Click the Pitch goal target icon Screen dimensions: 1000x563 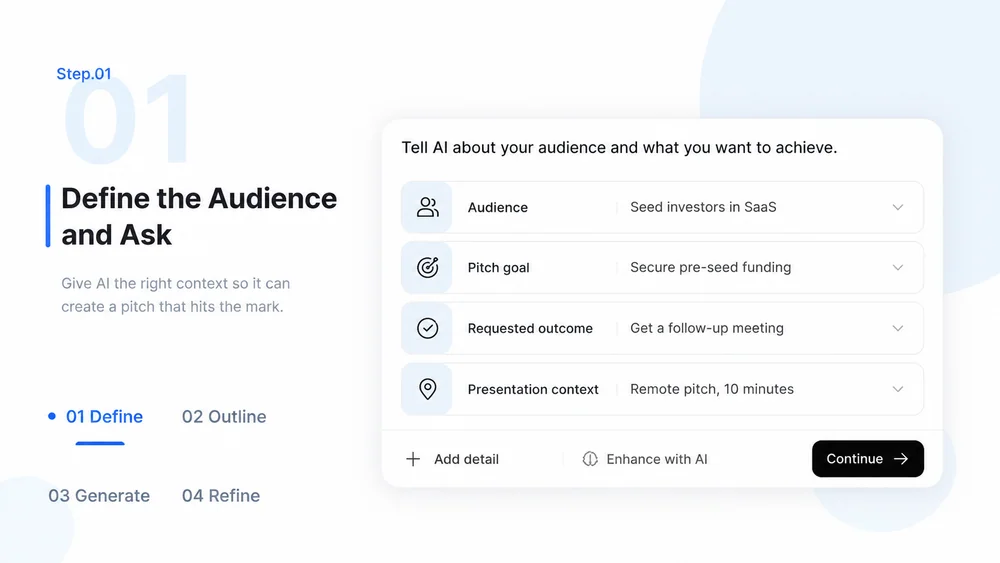click(x=427, y=267)
